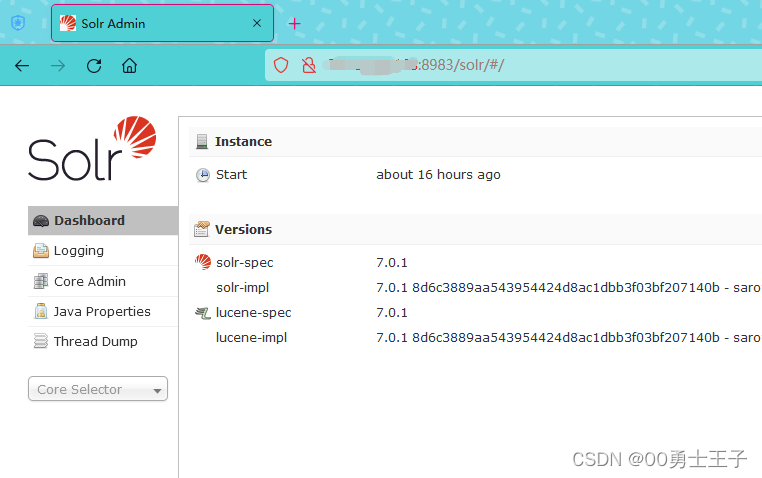
Task: Click the solr-impl version hash value
Action: coord(569,288)
